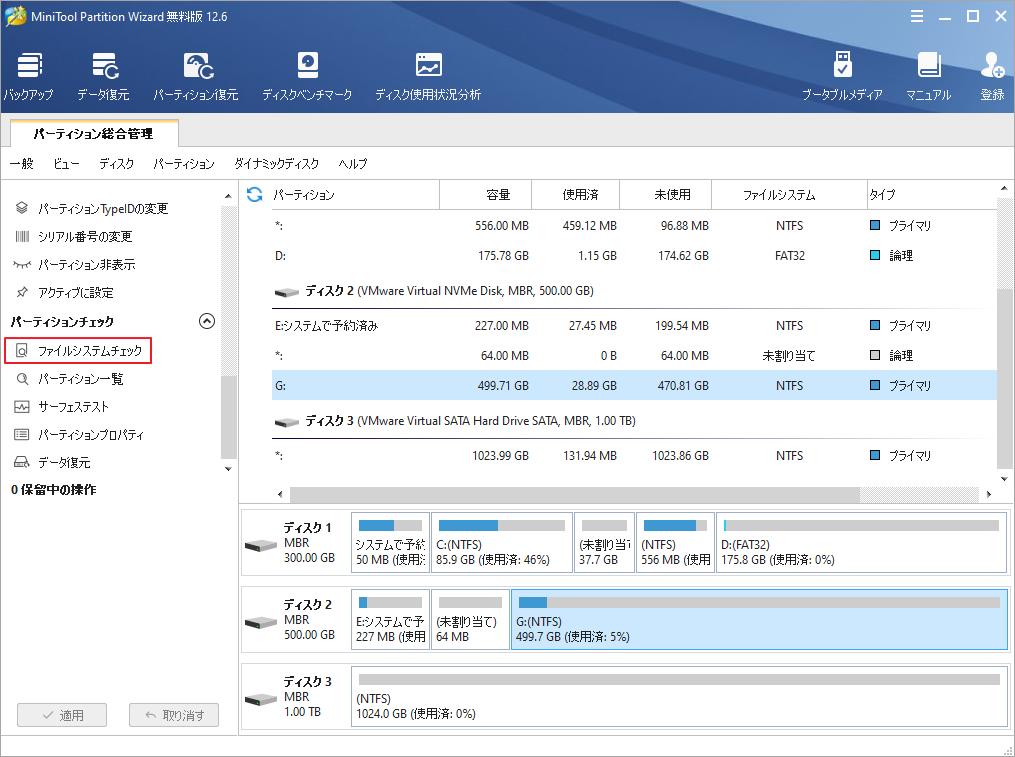
Task: Click the 適用 apply button
Action: (x=62, y=715)
